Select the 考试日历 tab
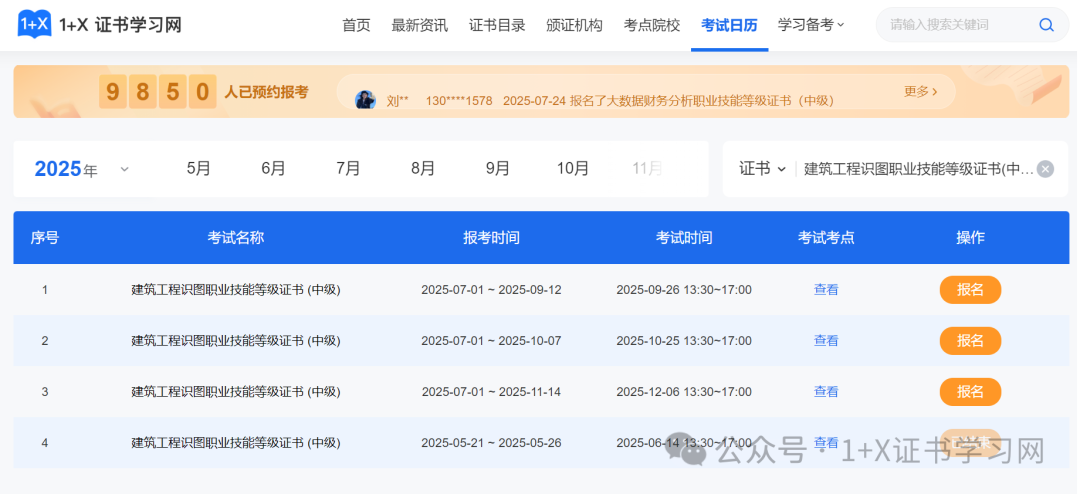Screen dimensions: 1080x494 pyautogui.click(x=729, y=25)
